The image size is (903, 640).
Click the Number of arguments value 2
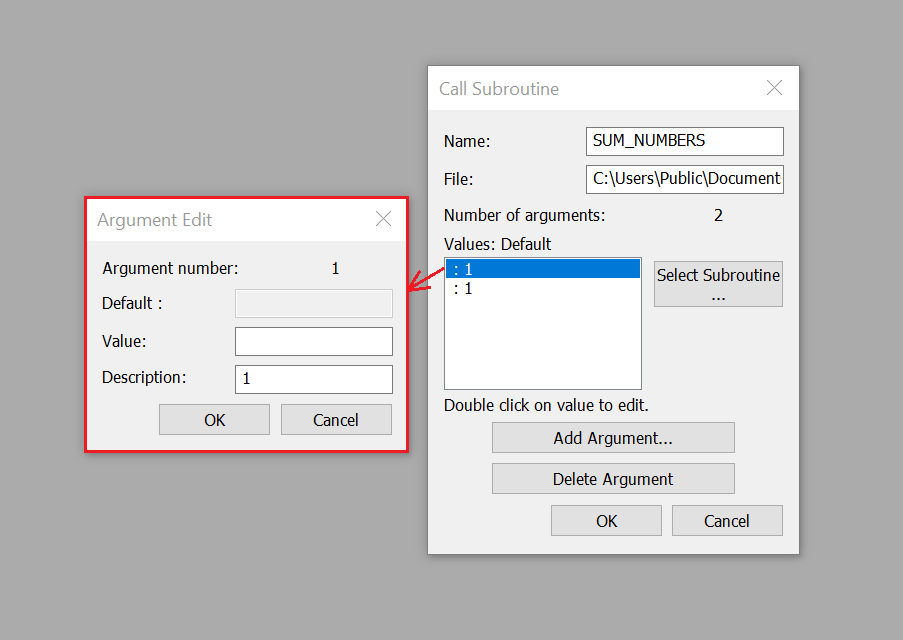718,215
